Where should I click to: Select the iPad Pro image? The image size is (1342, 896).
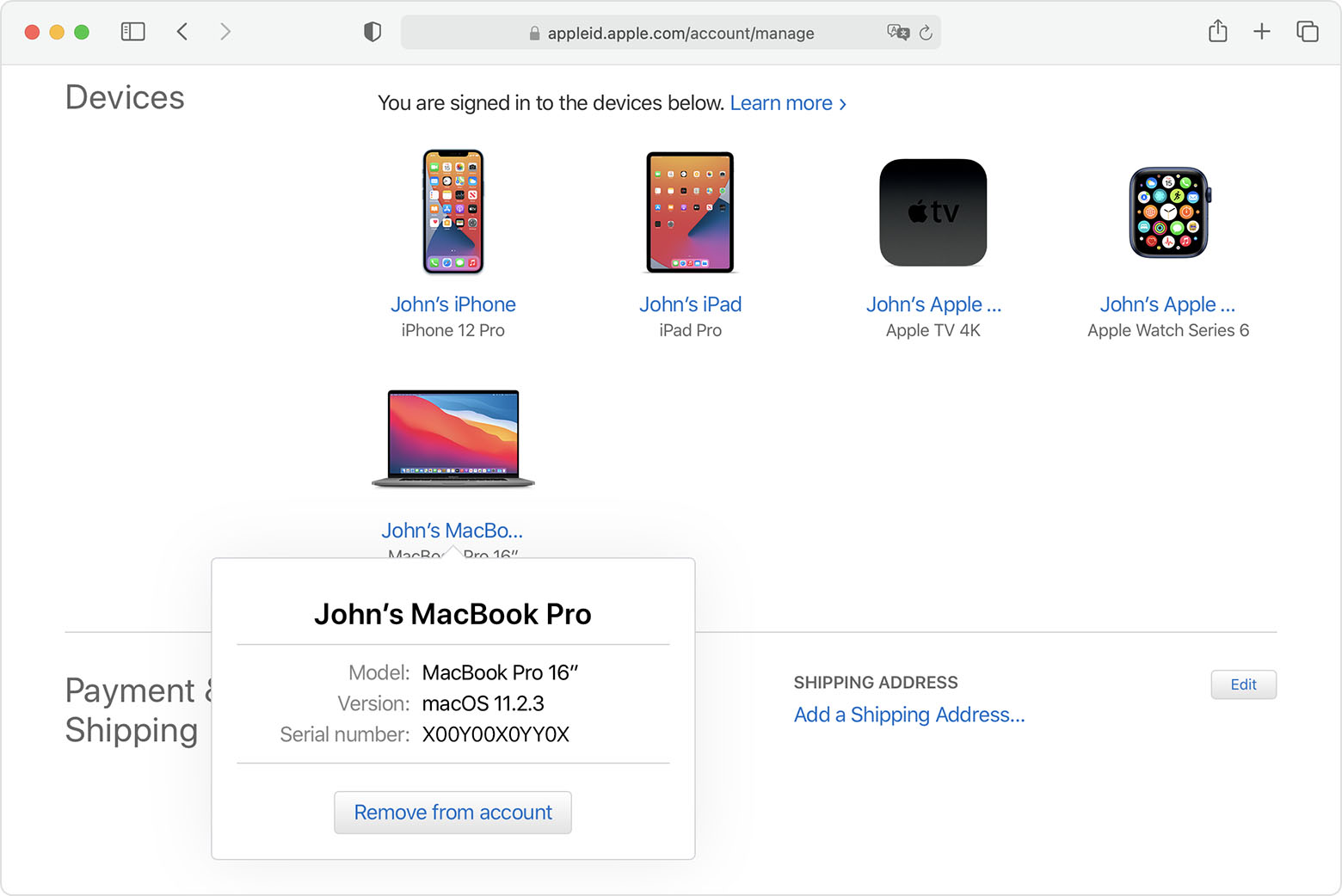[690, 212]
